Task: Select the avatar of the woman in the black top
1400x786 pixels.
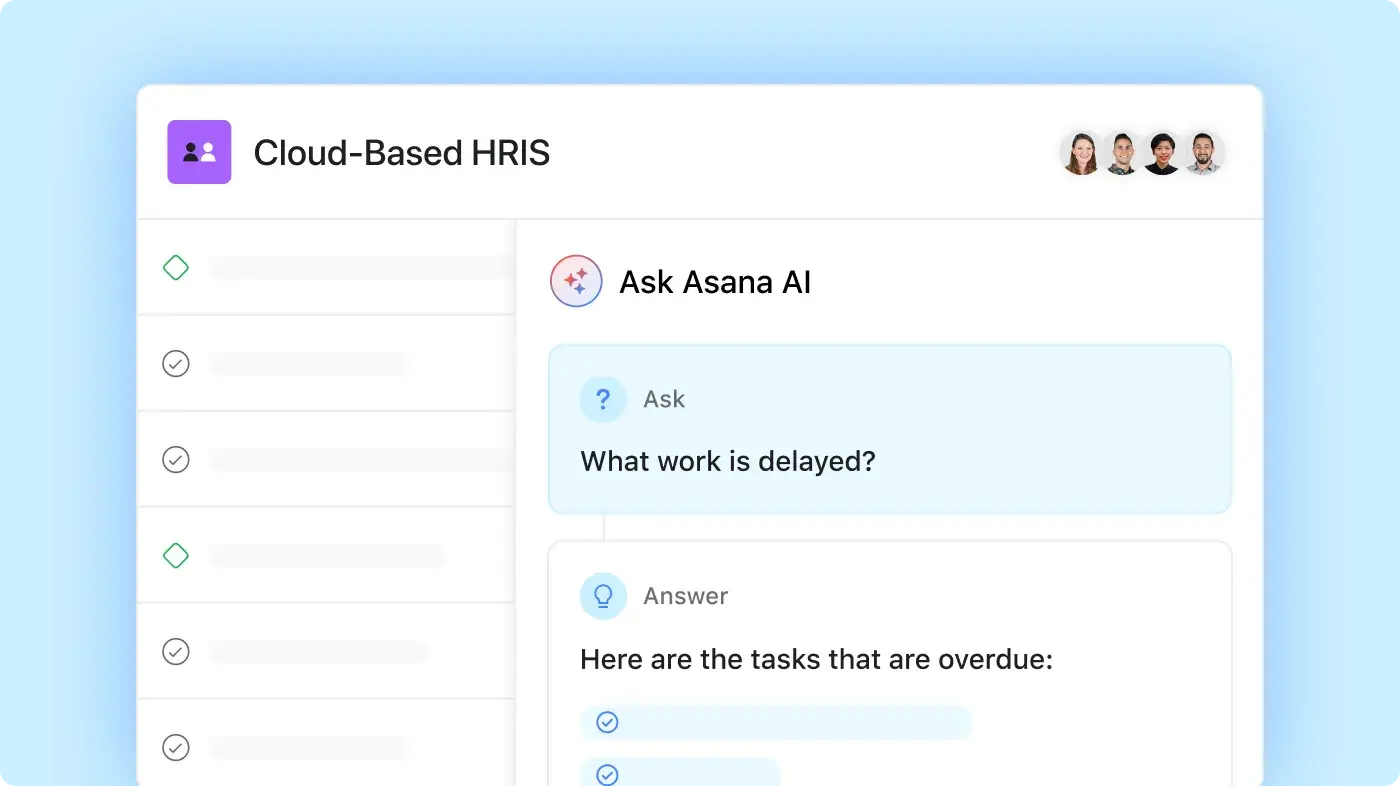Action: (1162, 153)
